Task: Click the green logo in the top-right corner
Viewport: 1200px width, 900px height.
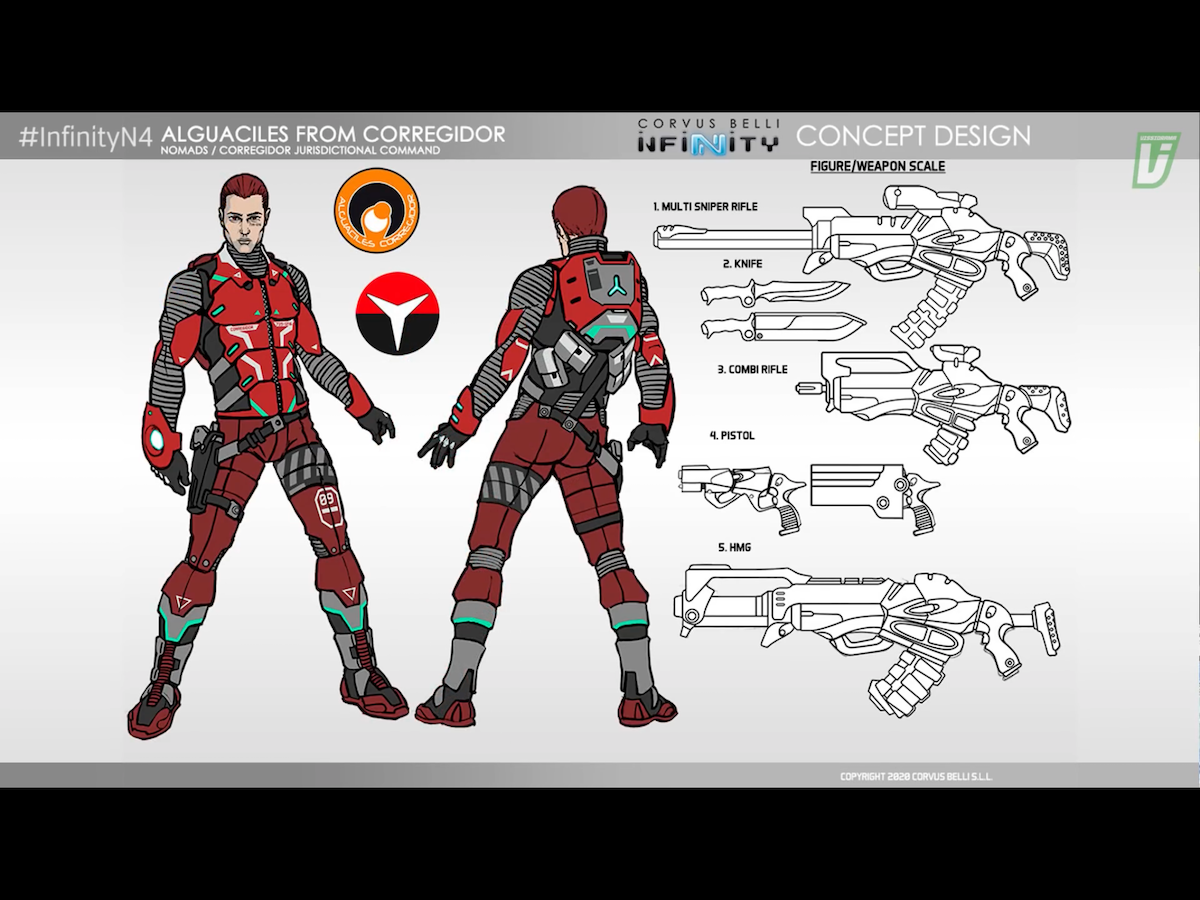Action: click(x=1155, y=159)
